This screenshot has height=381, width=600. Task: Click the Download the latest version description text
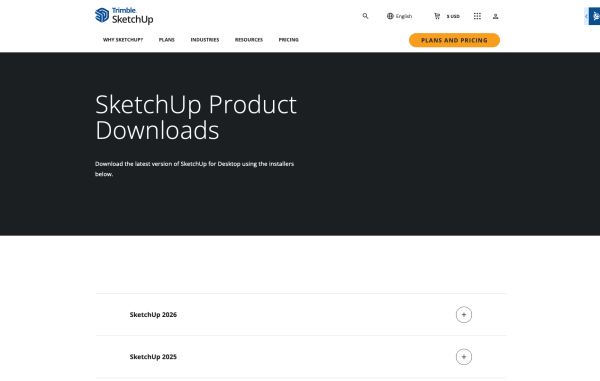pos(194,169)
